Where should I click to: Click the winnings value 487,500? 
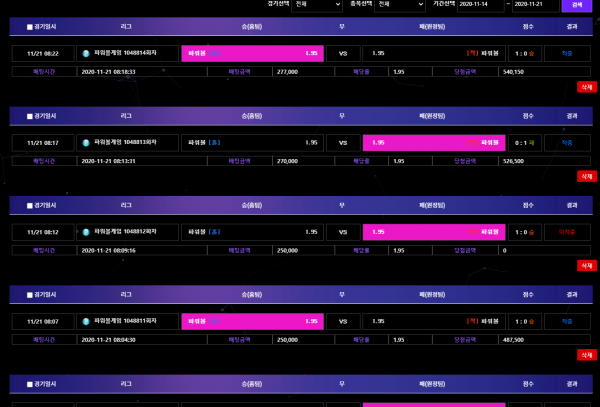click(514, 340)
